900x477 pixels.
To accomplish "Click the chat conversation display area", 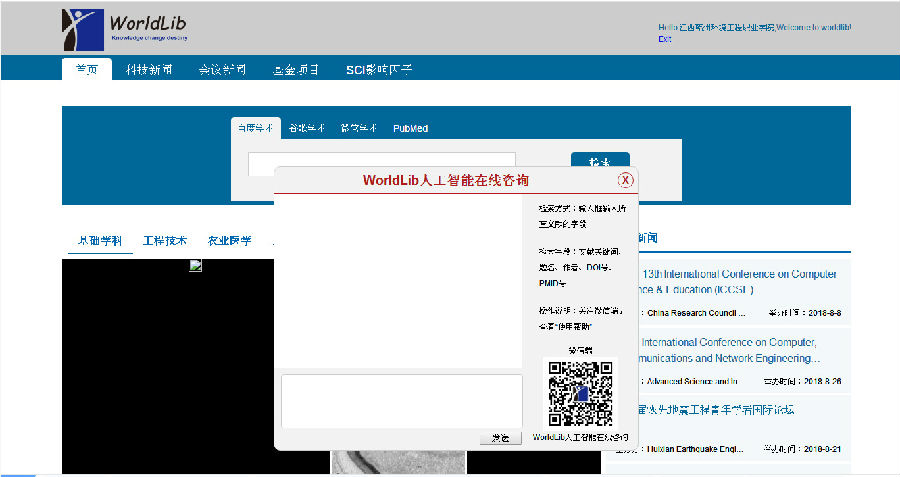I will 398,281.
